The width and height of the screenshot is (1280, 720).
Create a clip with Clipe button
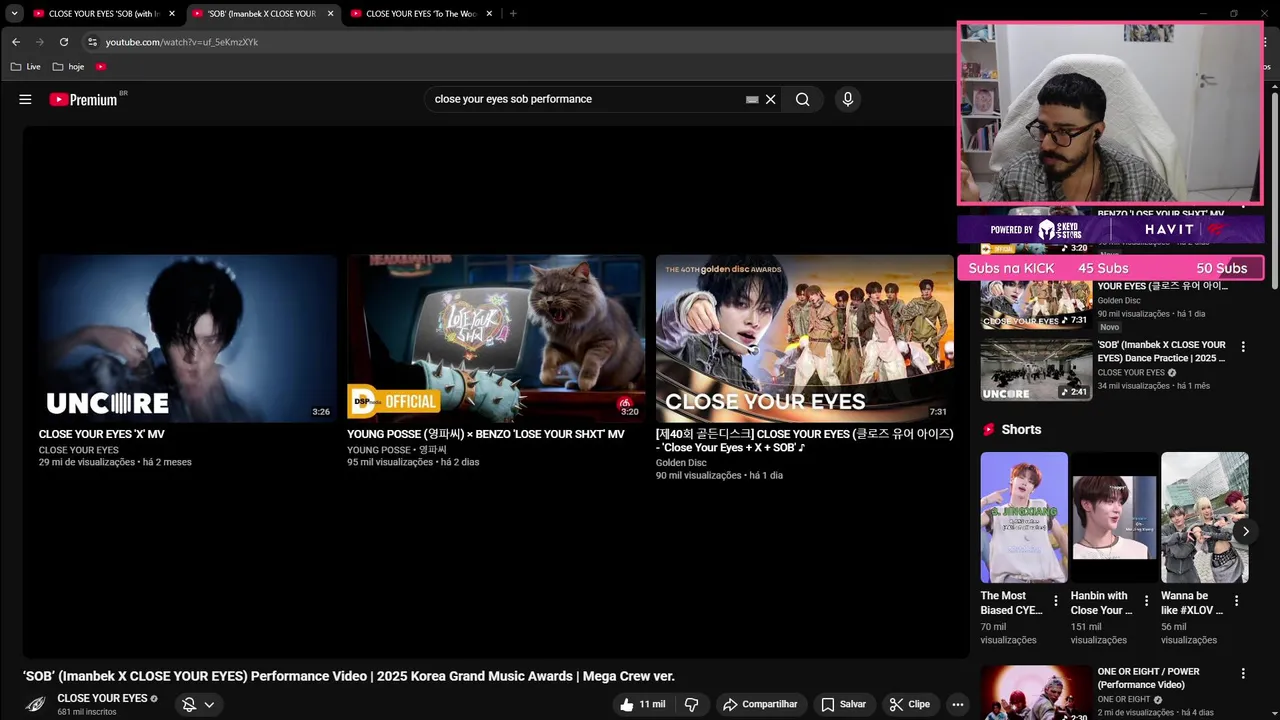pos(910,704)
